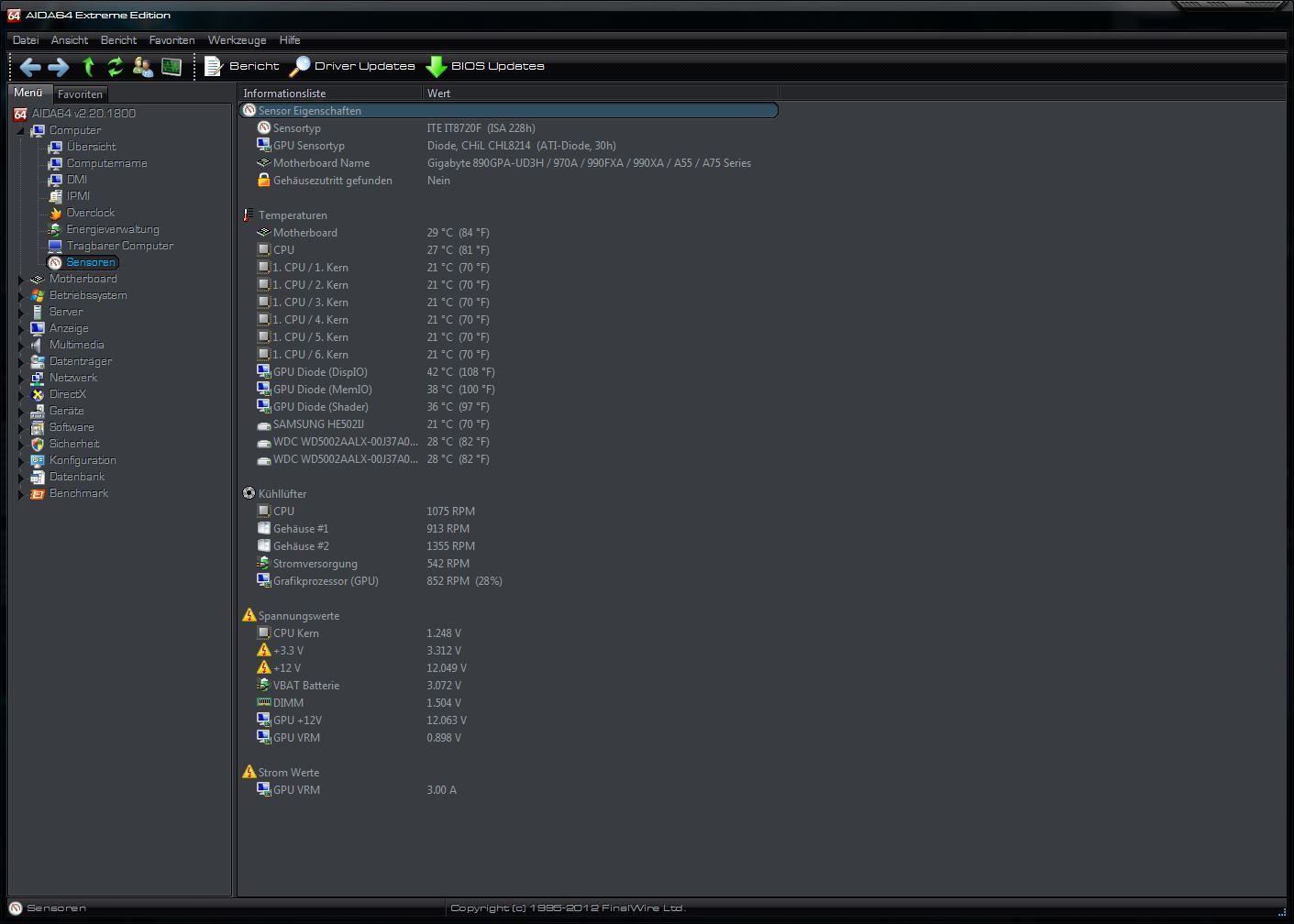This screenshot has height=924, width=1294.
Task: Select the CPU Kern voltage row
Action: click(x=509, y=633)
